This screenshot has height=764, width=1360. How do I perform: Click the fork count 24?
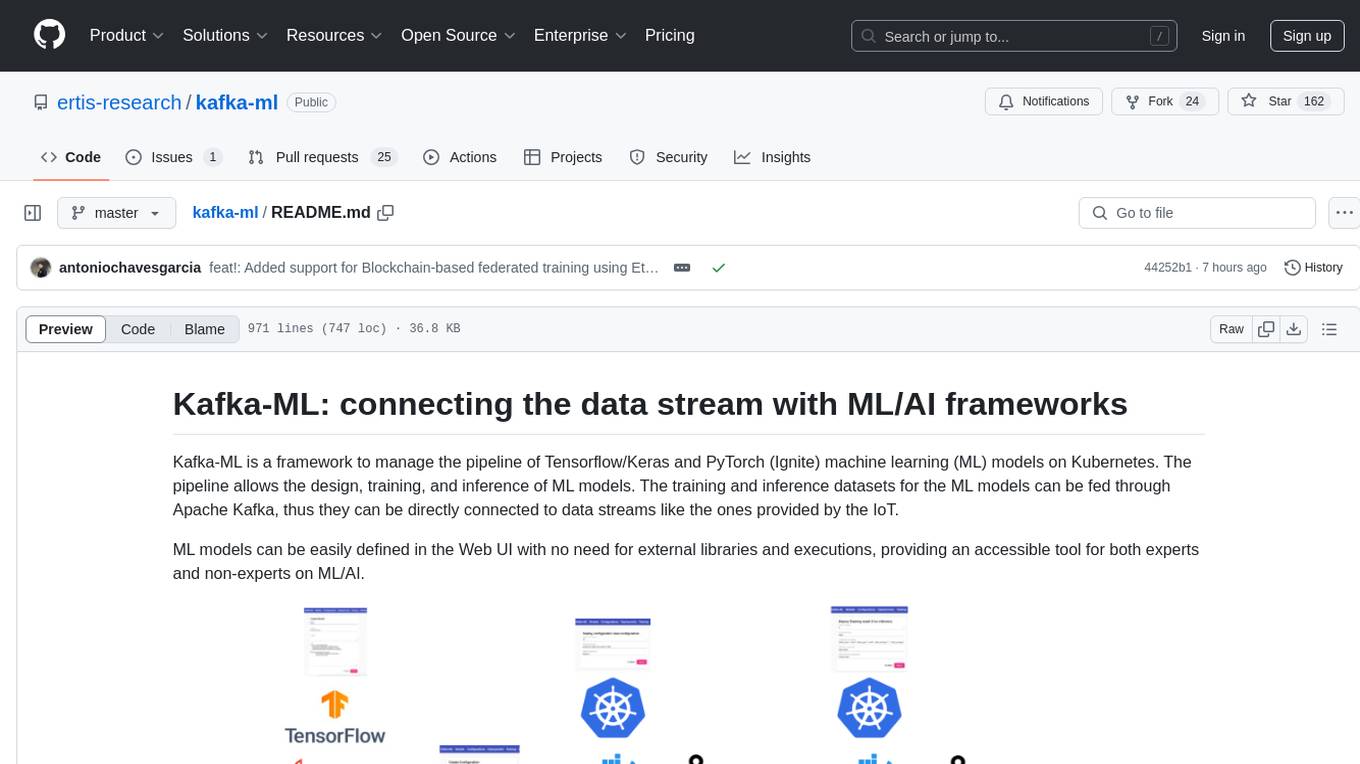[1192, 102]
